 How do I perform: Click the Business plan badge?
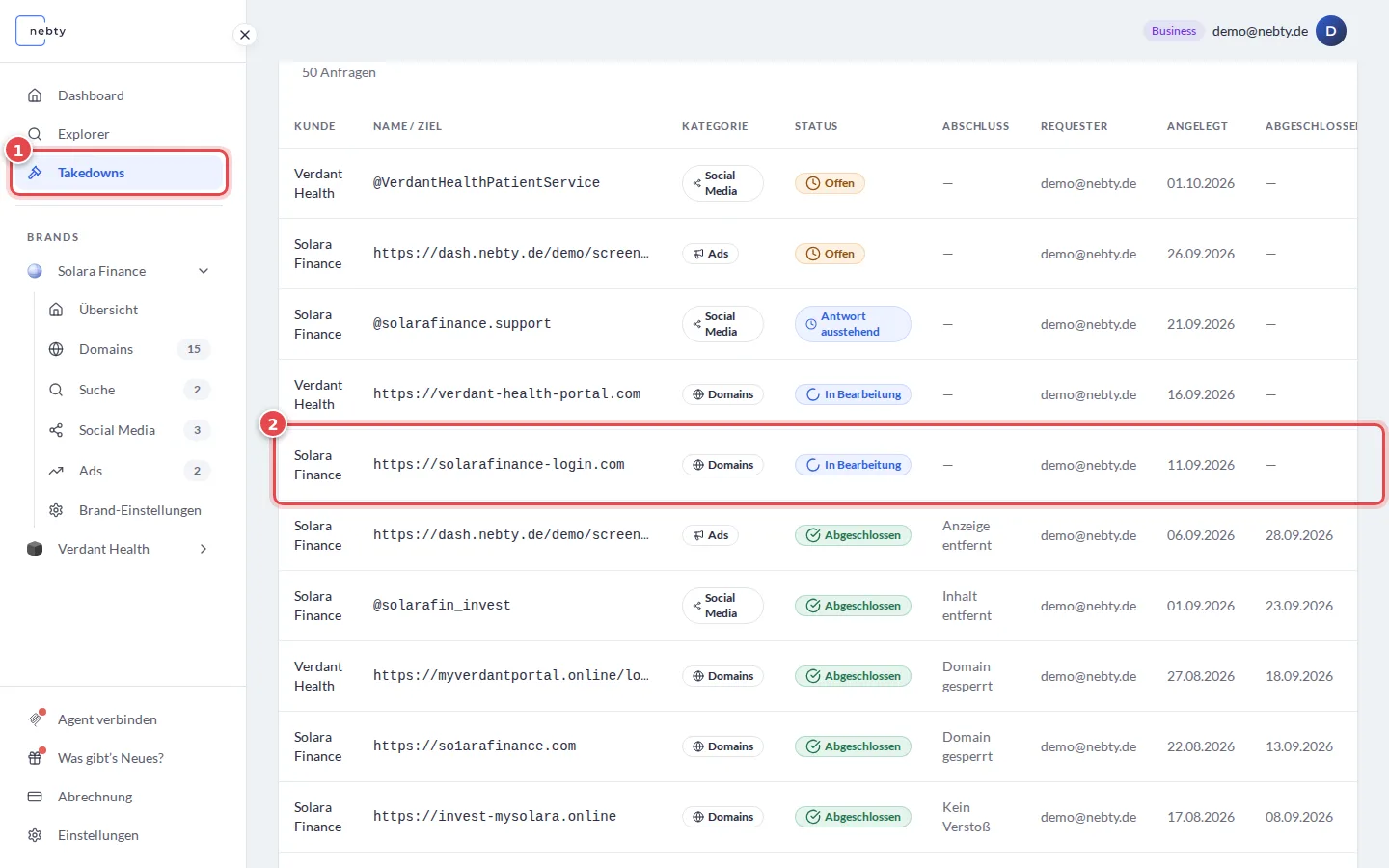click(x=1174, y=31)
